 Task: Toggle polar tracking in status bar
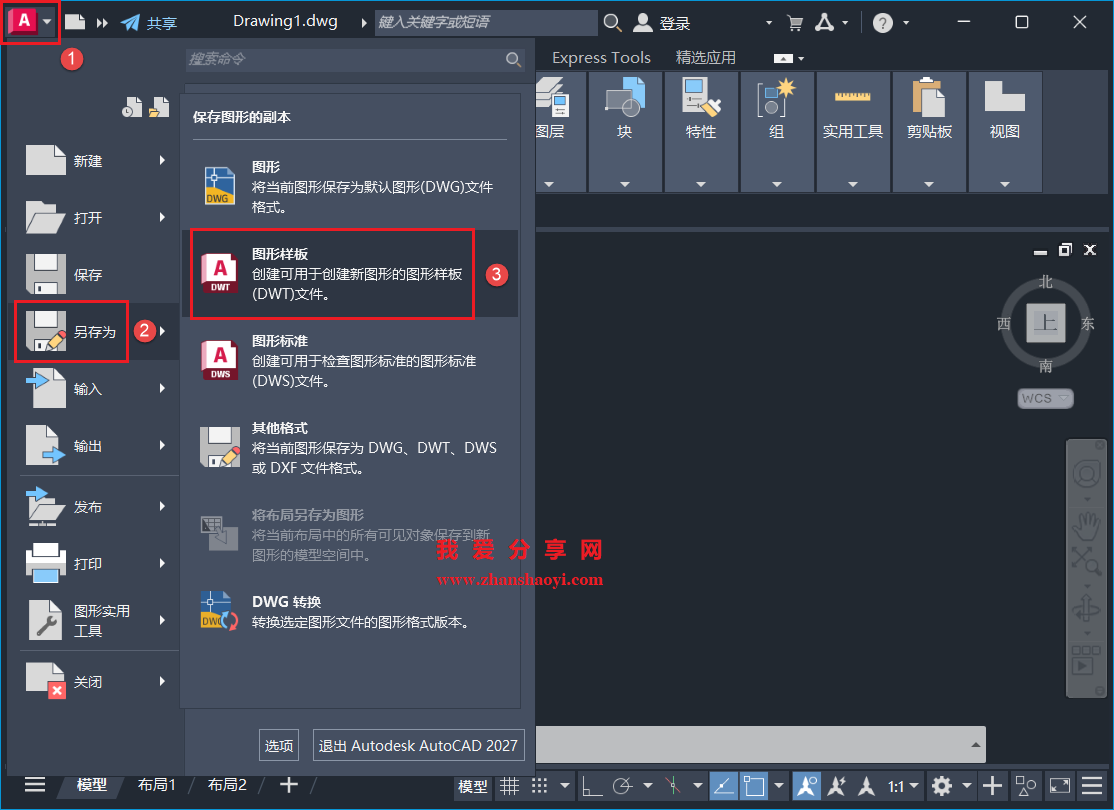pyautogui.click(x=623, y=786)
